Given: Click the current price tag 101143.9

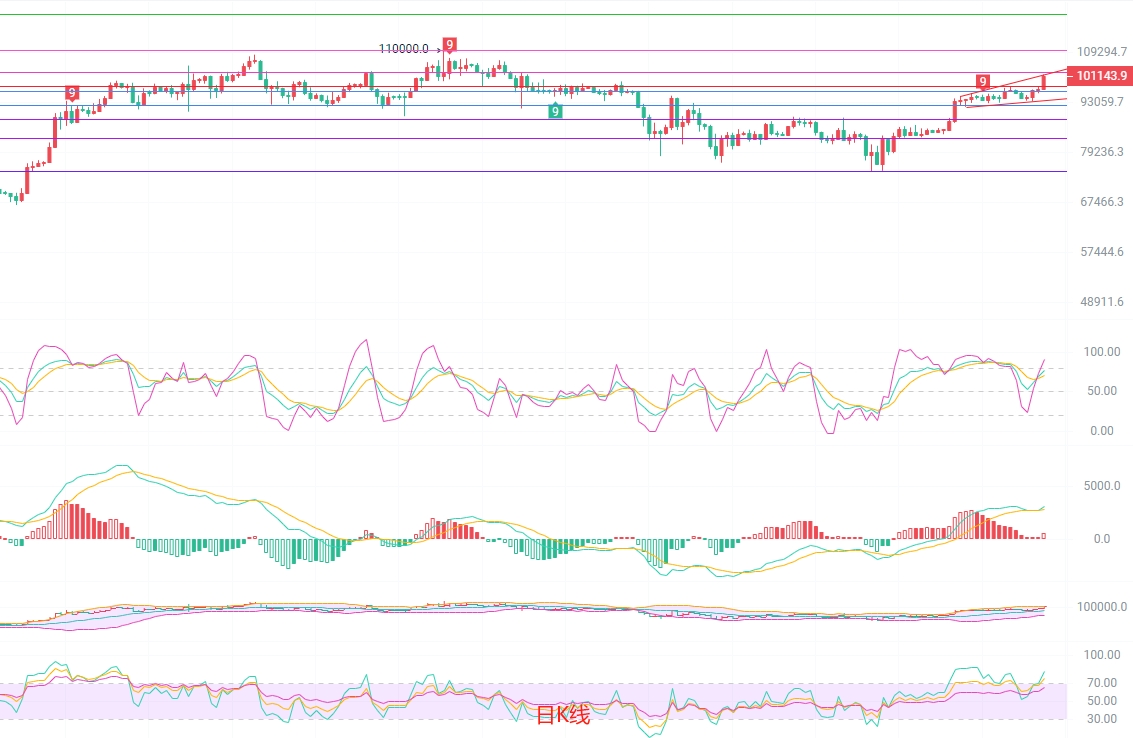Looking at the screenshot, I should (x=1100, y=76).
